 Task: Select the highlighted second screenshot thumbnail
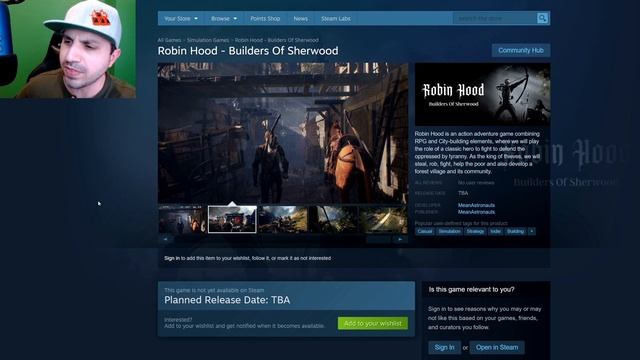point(232,220)
